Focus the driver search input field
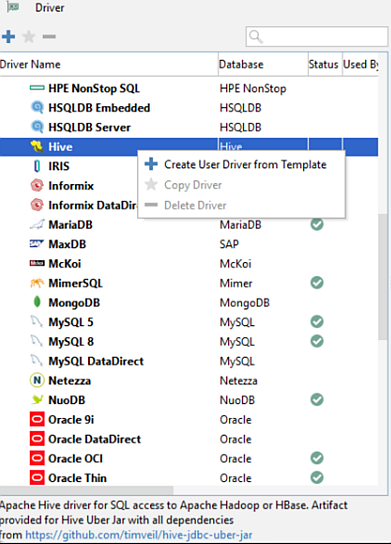 coord(317,36)
